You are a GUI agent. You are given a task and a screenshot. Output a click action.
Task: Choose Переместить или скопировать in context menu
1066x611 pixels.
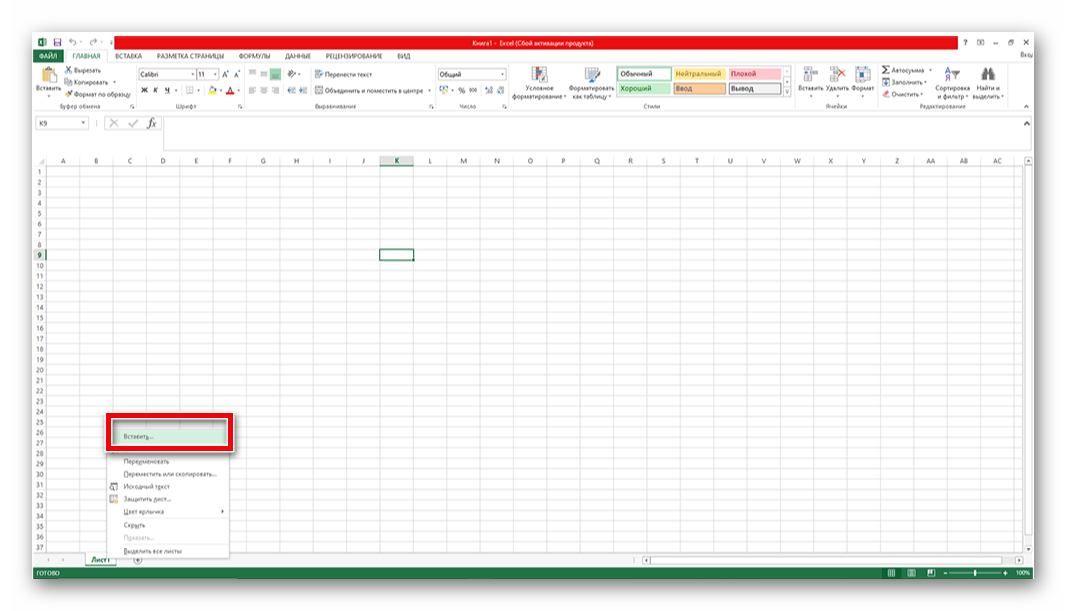click(x=168, y=474)
